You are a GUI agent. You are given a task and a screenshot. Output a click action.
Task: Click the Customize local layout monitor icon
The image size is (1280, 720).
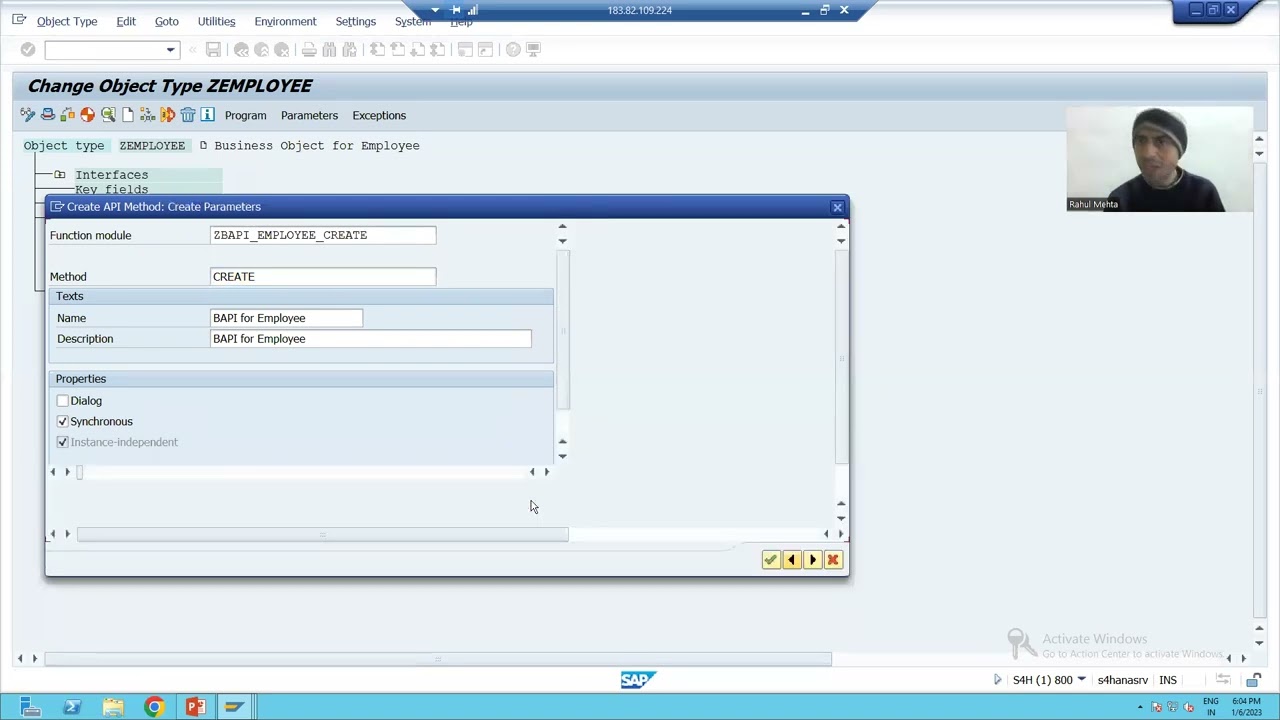tap(533, 49)
